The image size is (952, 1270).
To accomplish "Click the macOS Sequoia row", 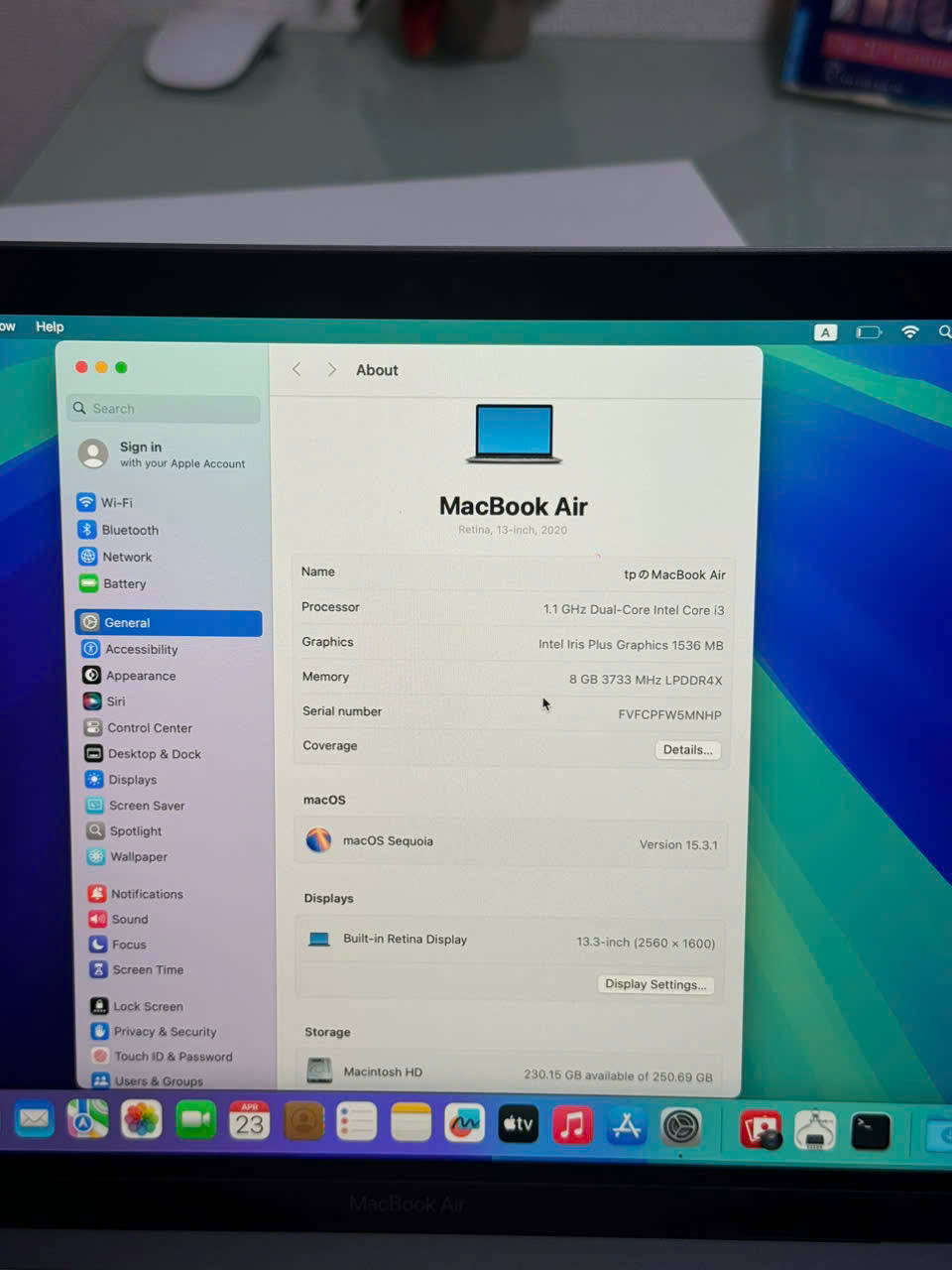I will coord(511,842).
